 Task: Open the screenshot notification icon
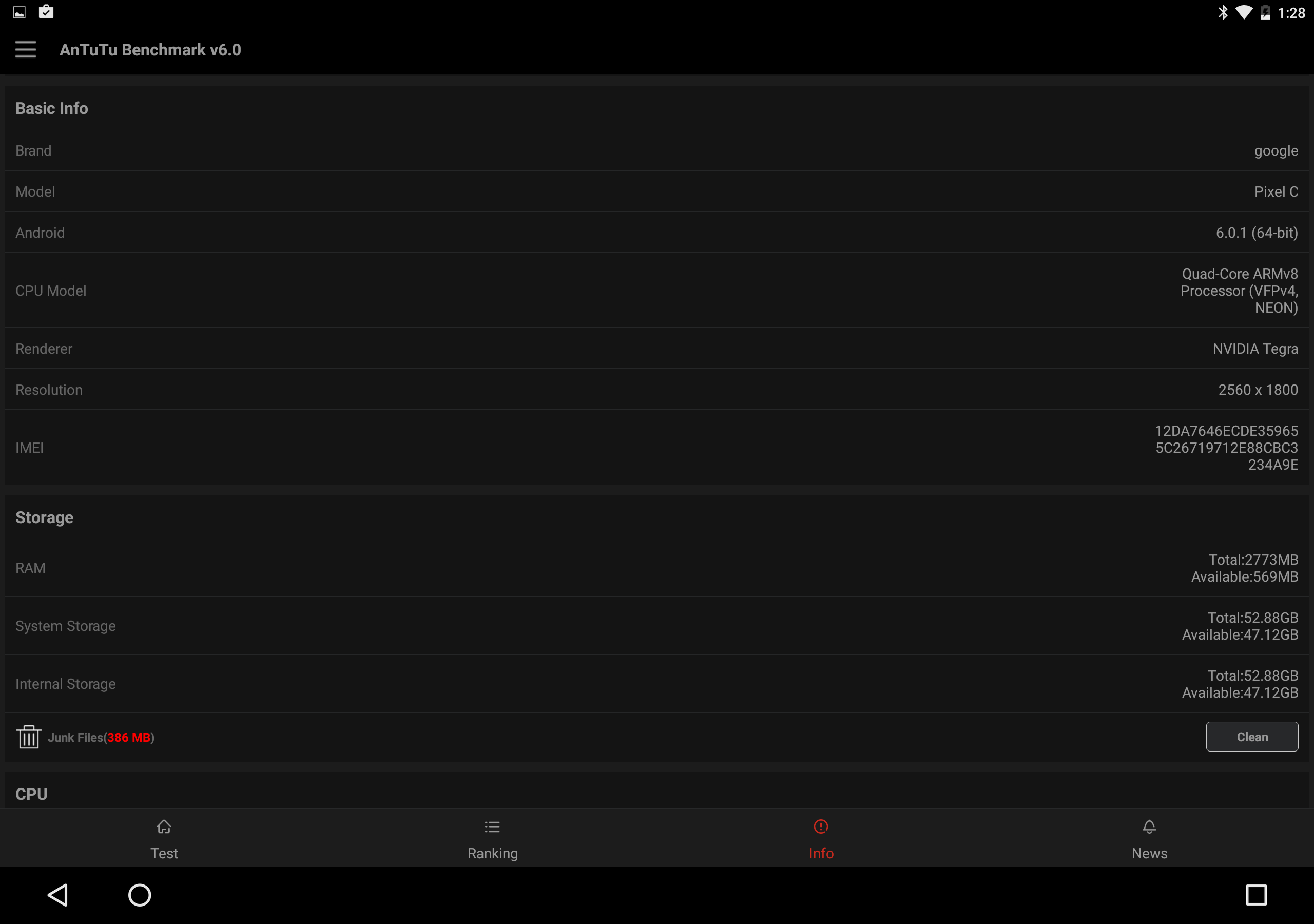point(20,13)
